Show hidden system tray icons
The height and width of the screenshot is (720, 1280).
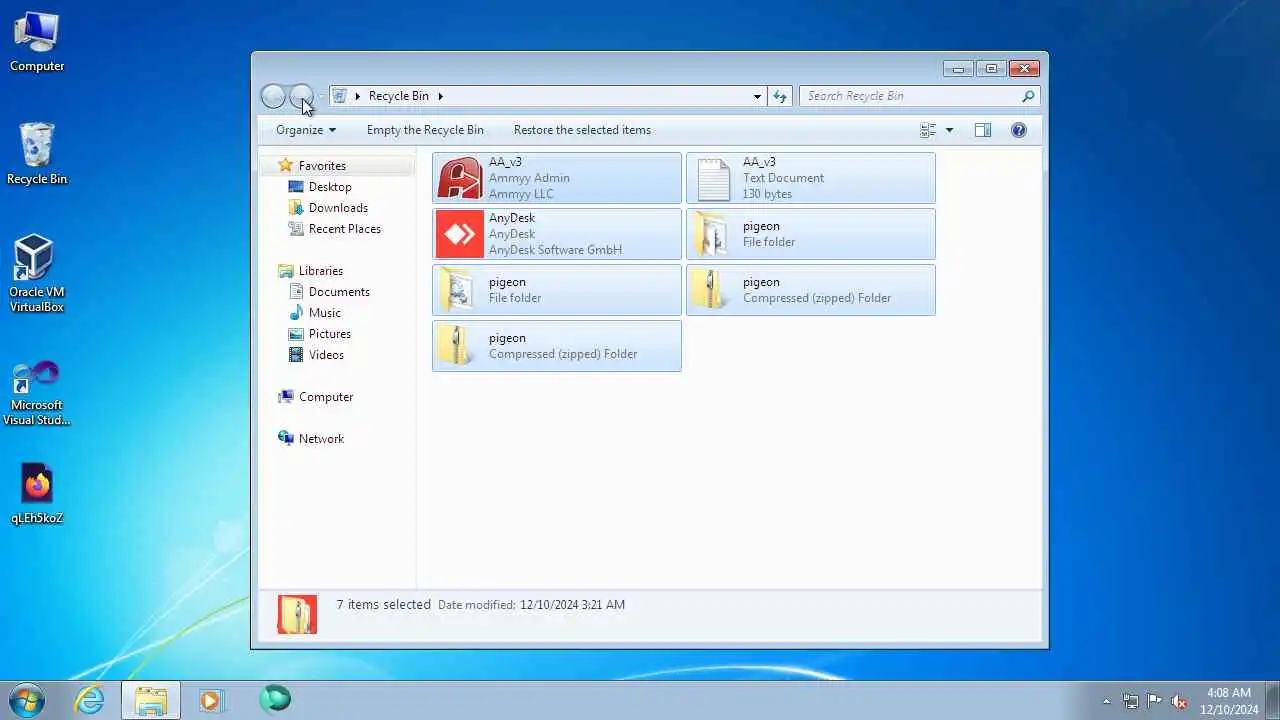[1106, 701]
